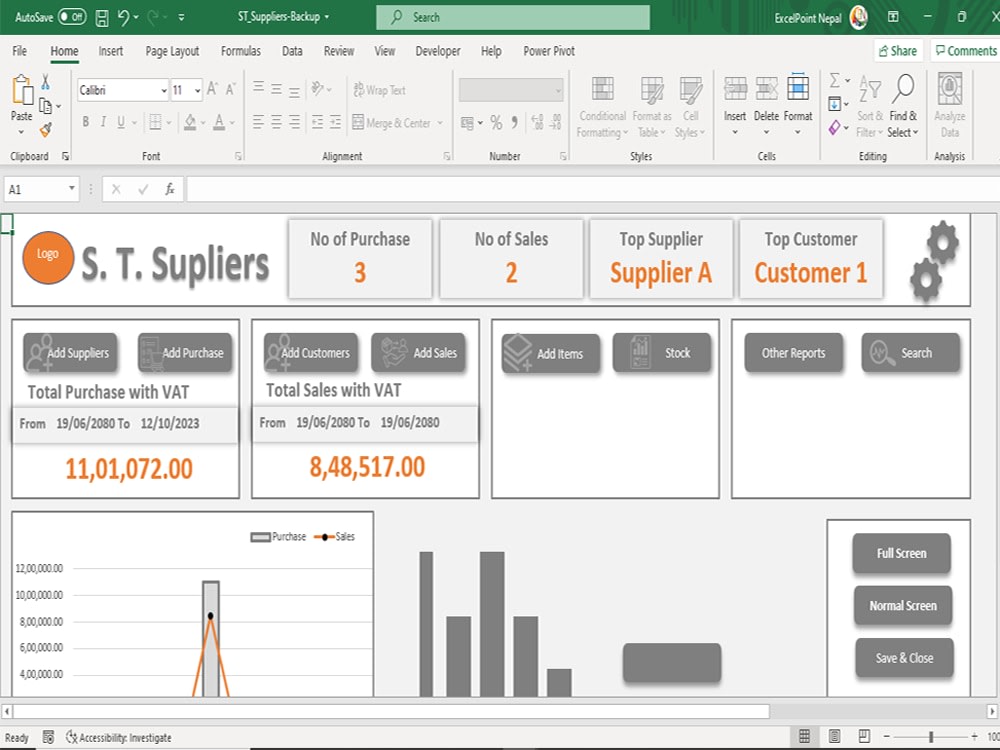
Task: Expand the Customize Quick Access Toolbar arrow
Action: point(181,17)
